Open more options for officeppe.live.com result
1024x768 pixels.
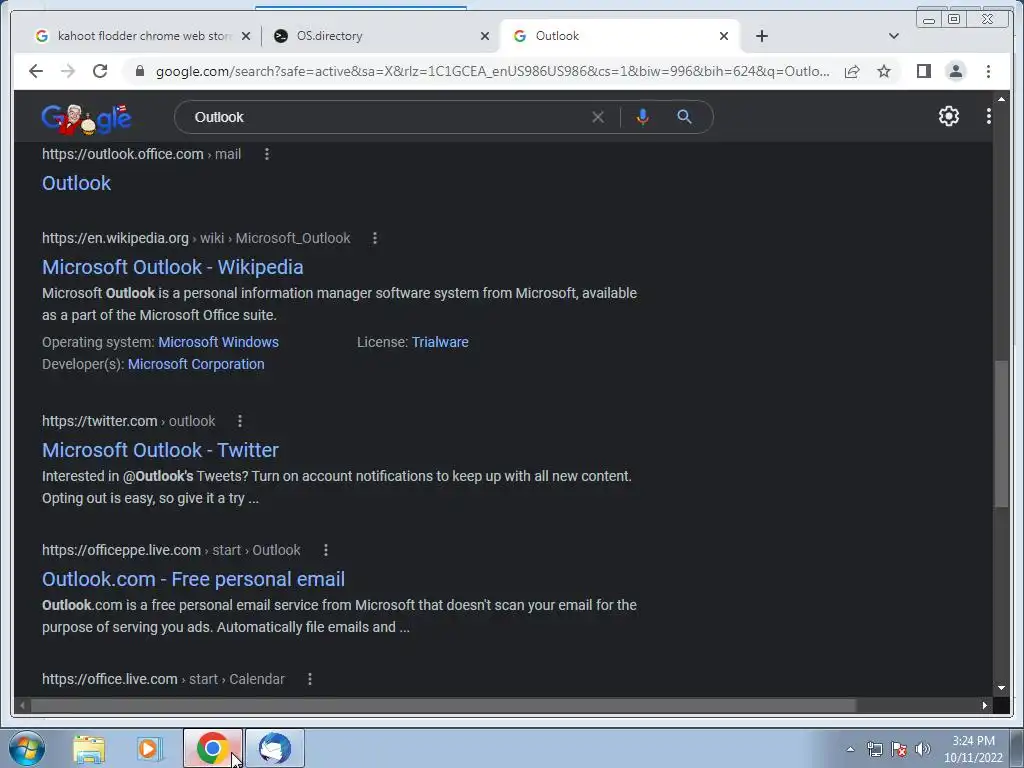tap(325, 551)
